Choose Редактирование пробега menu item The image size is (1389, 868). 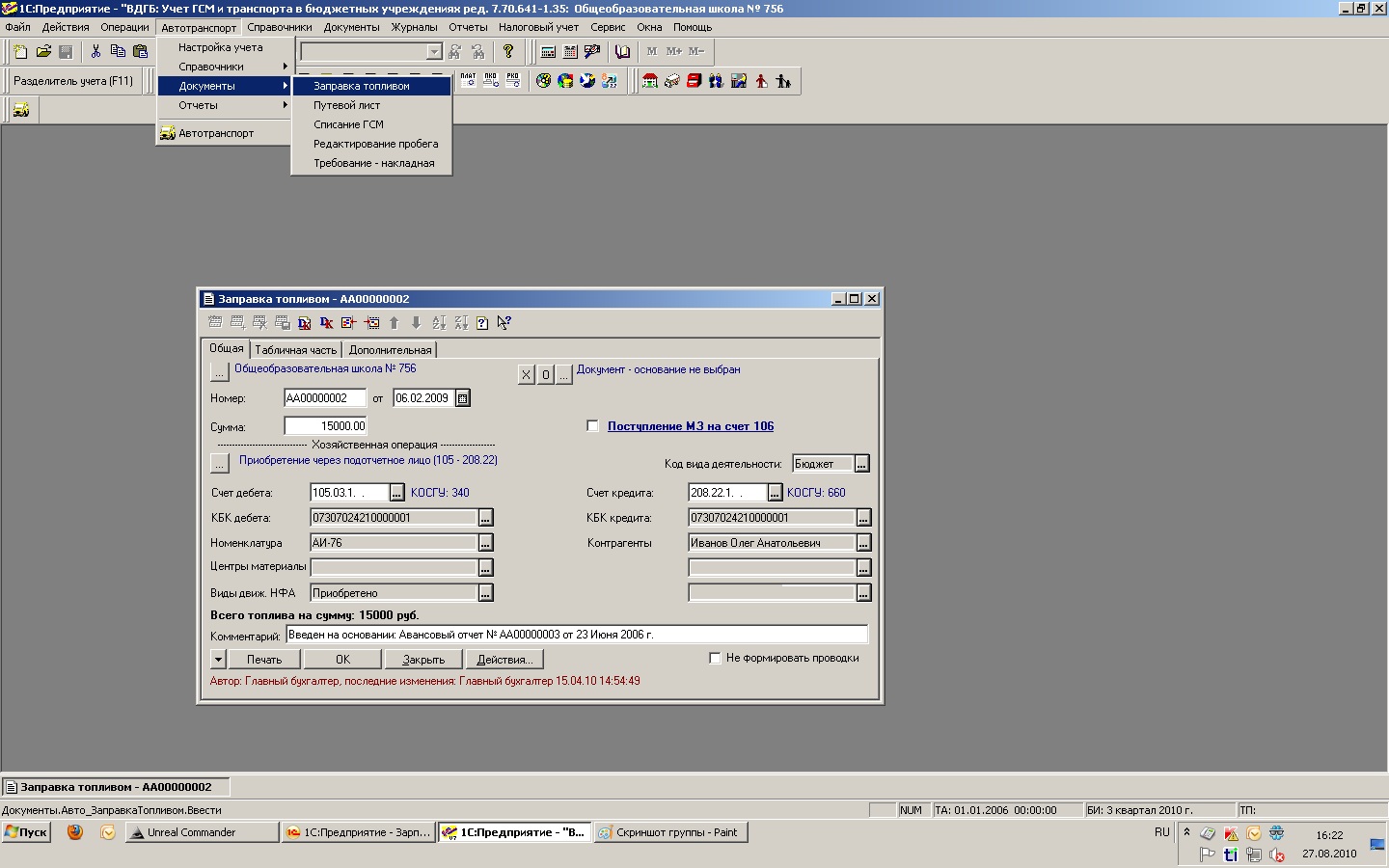coord(371,144)
